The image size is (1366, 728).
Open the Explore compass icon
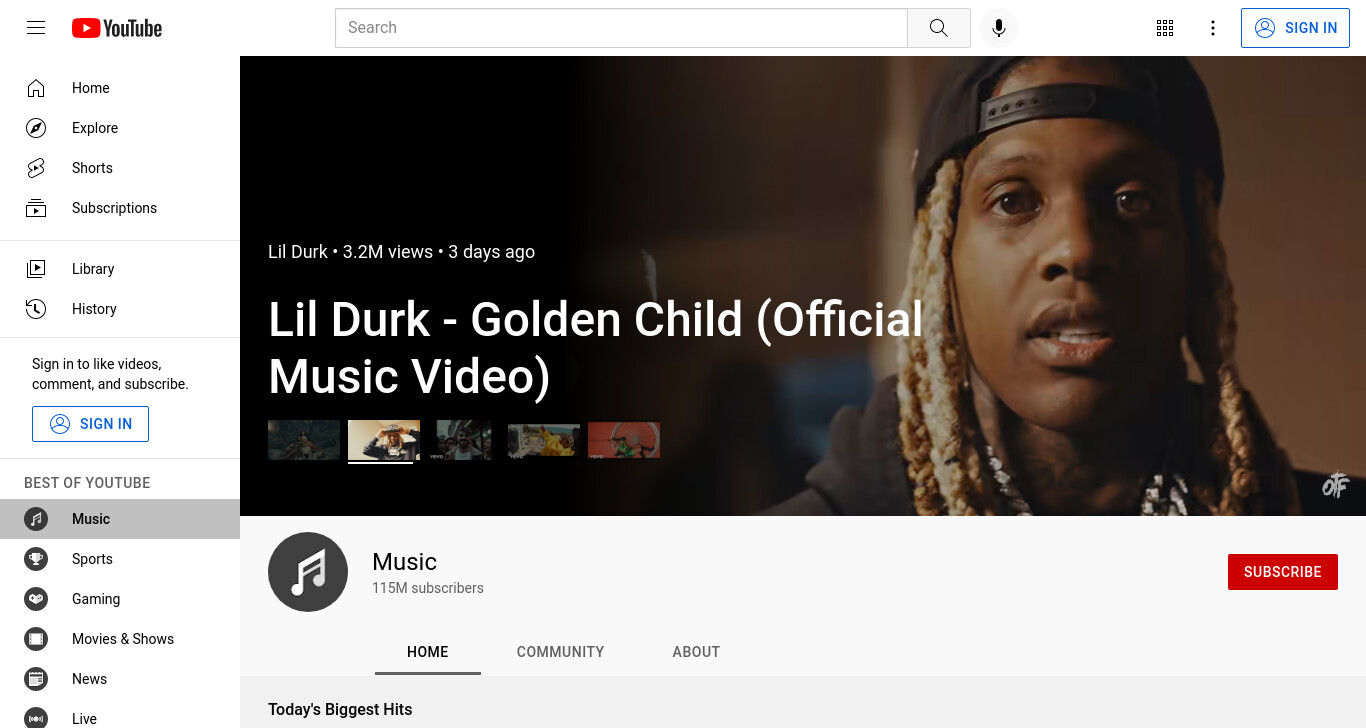click(x=36, y=128)
